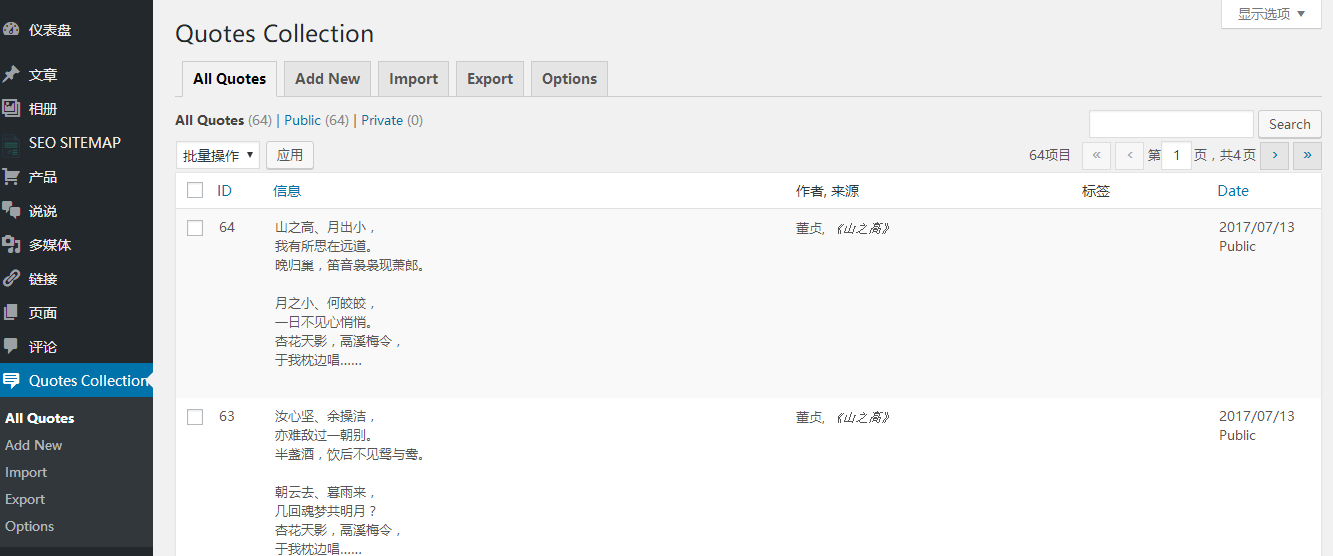Go to previous page with ‹ button

pos(1130,155)
